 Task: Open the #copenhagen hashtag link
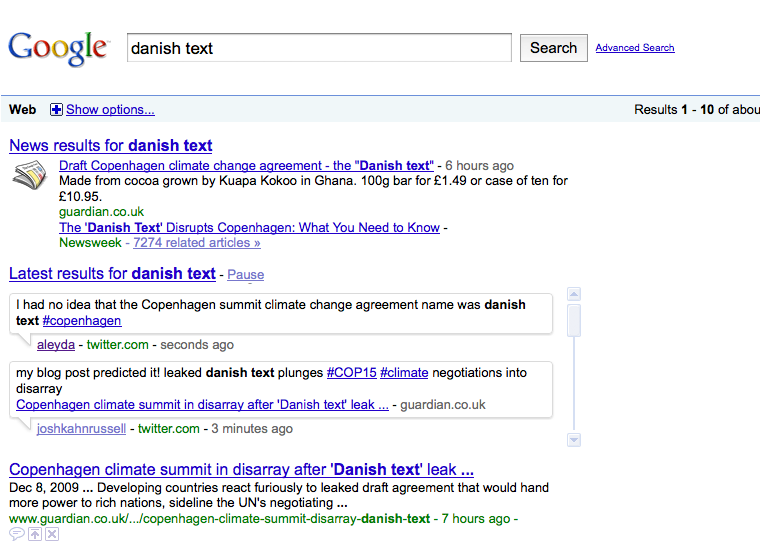[82, 320]
